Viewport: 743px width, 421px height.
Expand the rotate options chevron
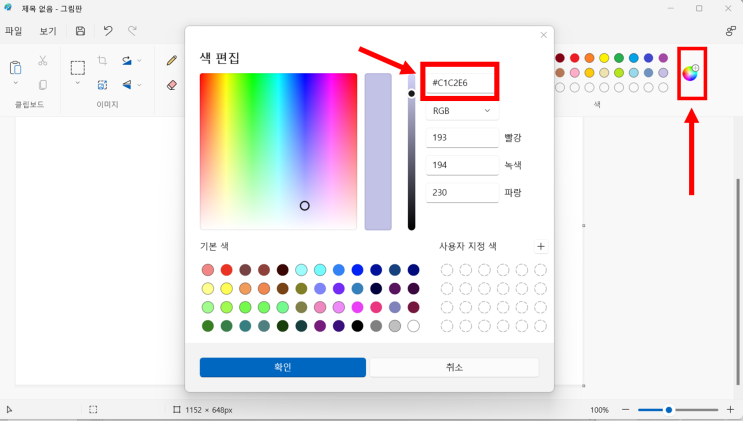(x=139, y=61)
